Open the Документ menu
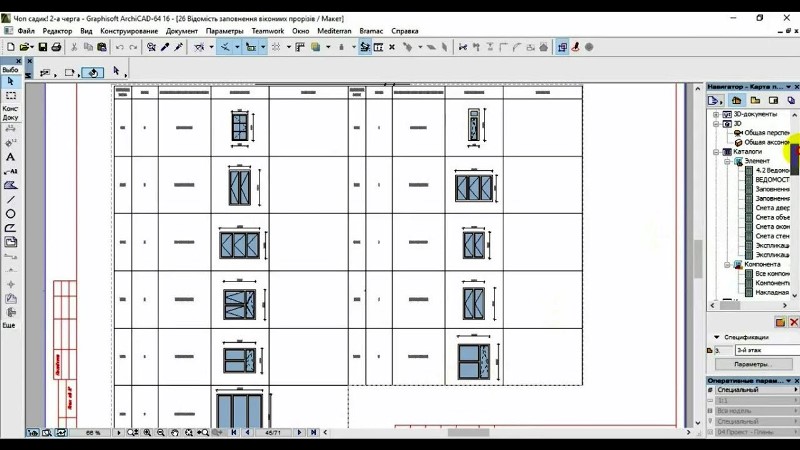This screenshot has height=450, width=800. [x=182, y=31]
